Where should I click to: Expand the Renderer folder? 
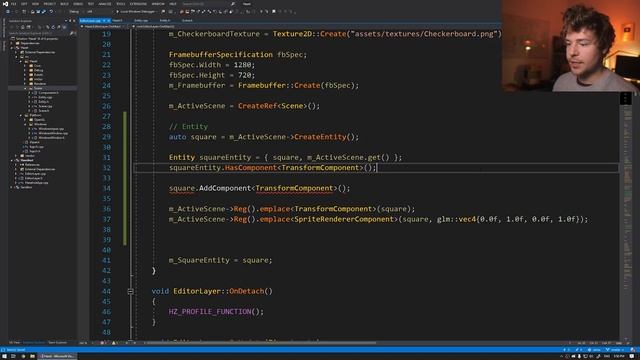(x=24, y=84)
